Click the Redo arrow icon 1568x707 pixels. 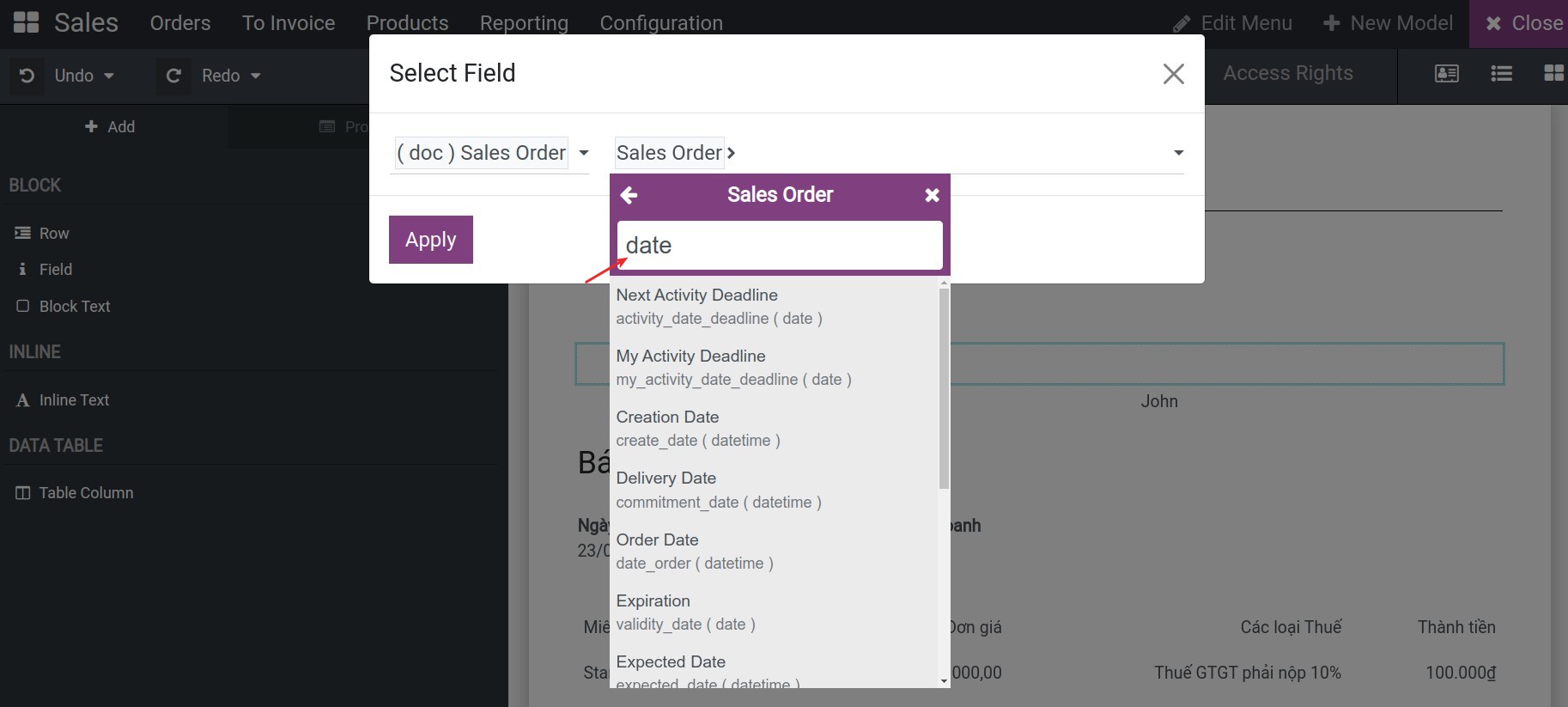tap(173, 76)
